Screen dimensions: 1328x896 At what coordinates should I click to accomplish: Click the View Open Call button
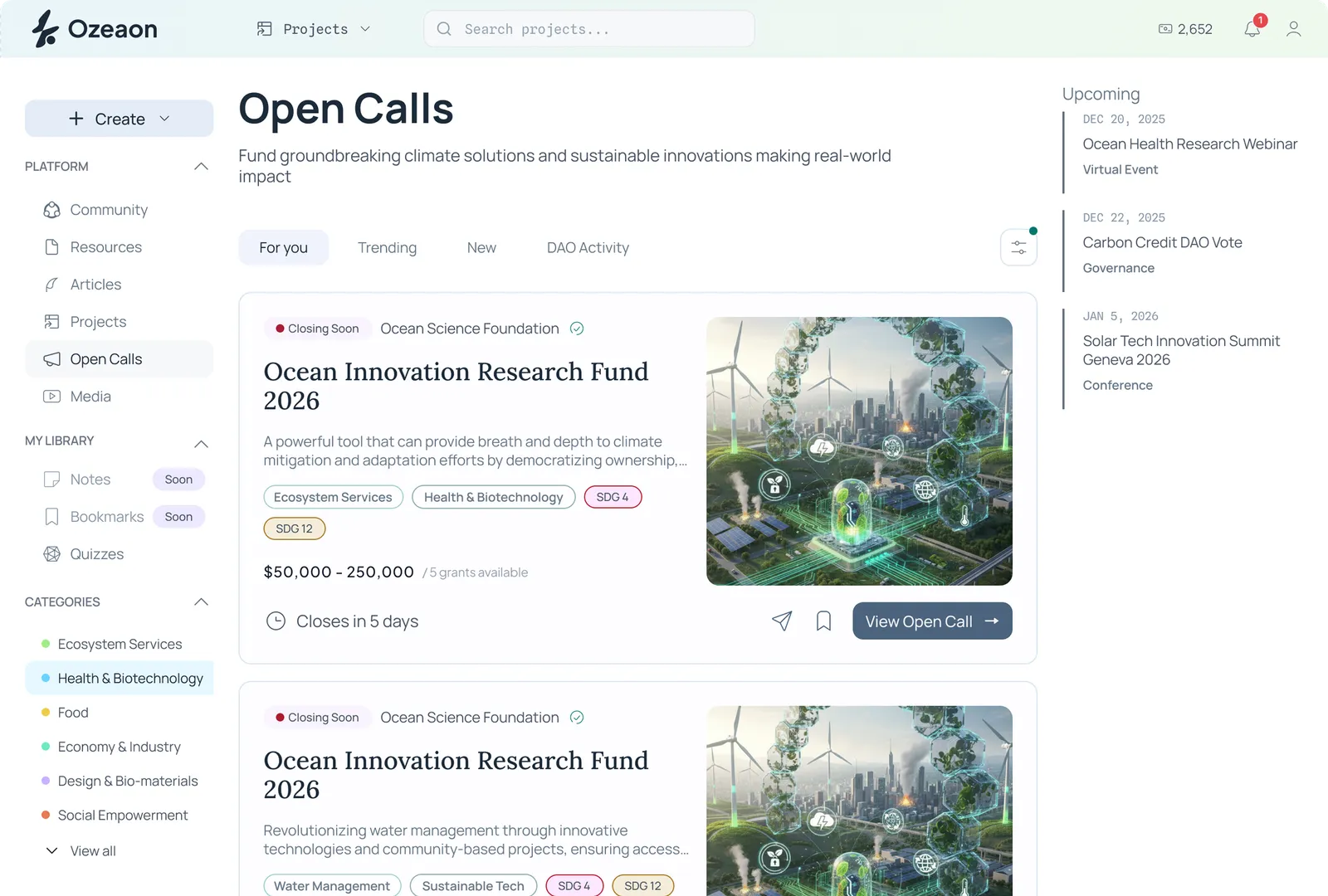(932, 621)
